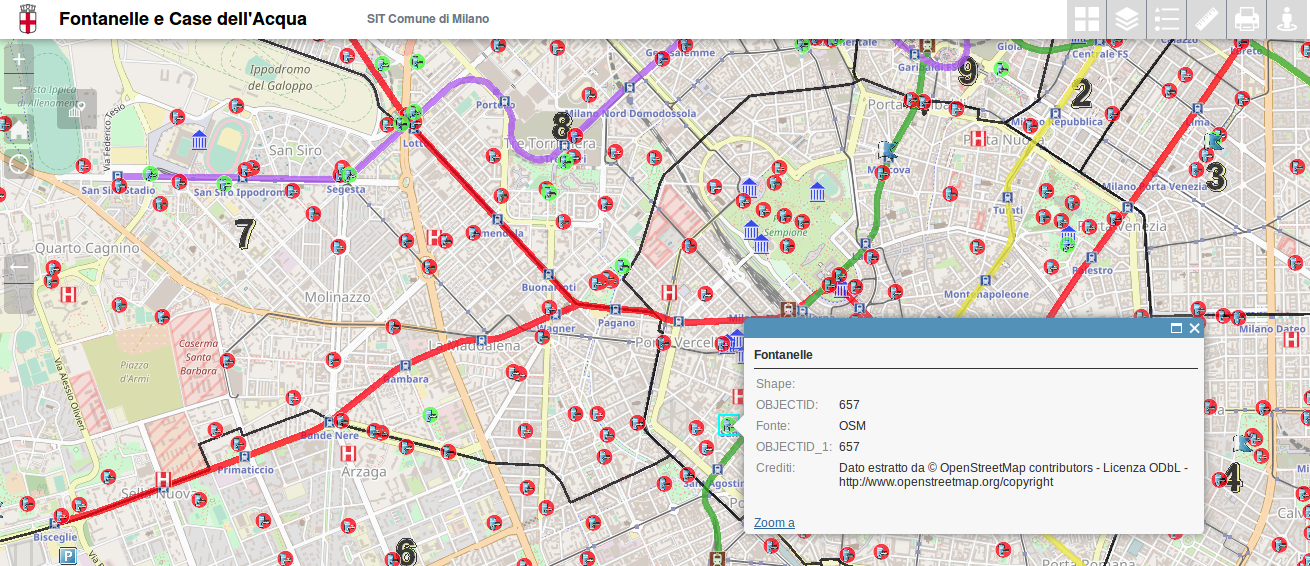Screen dimensions: 1310x566
Task: Go to previous extent with left arrow
Action: [19, 268]
